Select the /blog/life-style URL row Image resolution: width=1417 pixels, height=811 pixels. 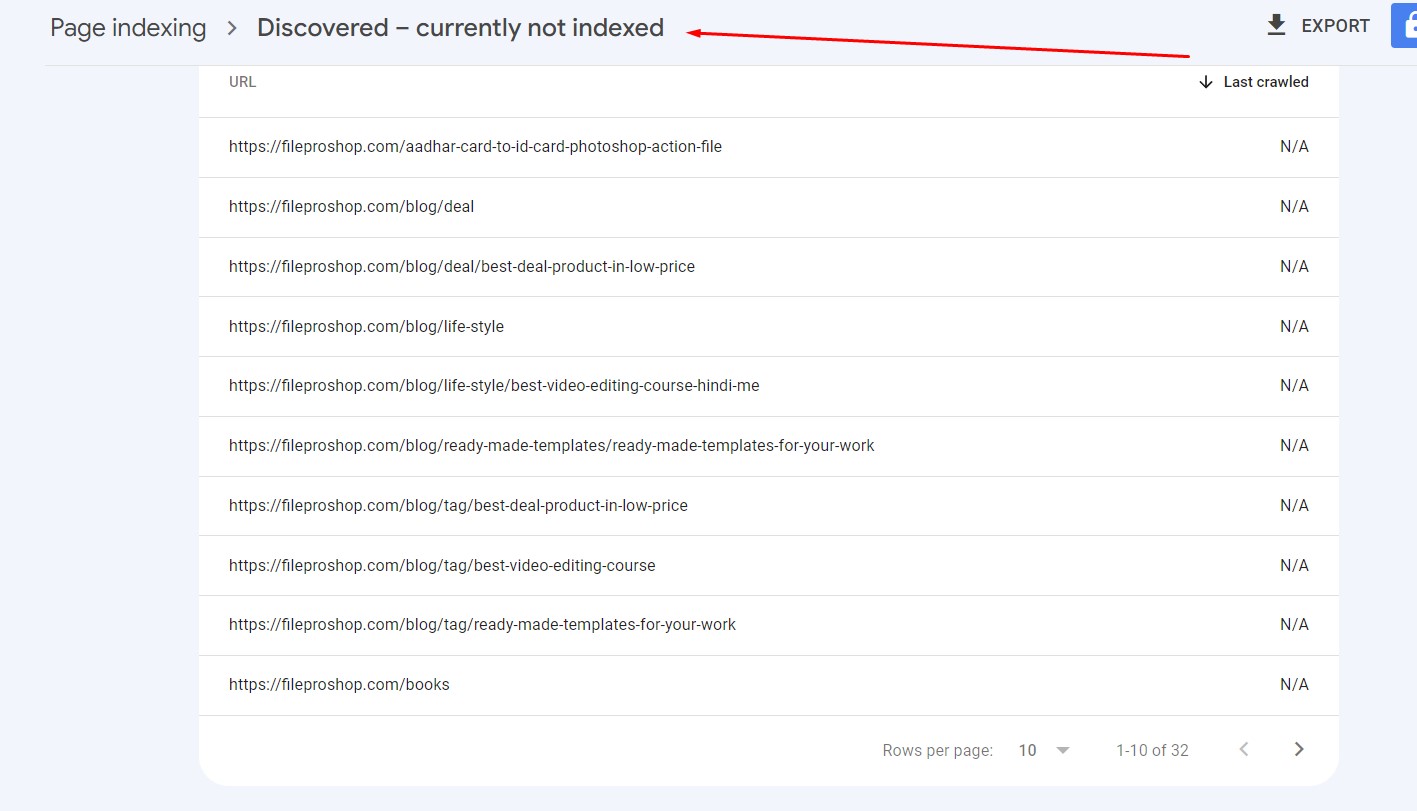click(x=366, y=327)
